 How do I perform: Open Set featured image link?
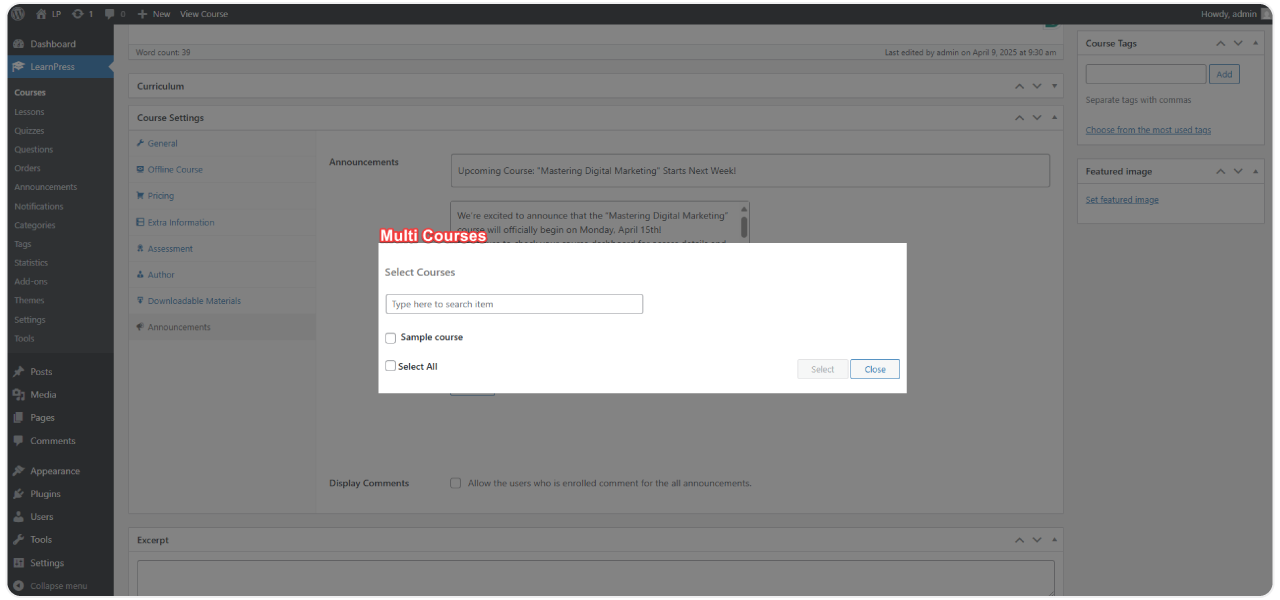1121,199
